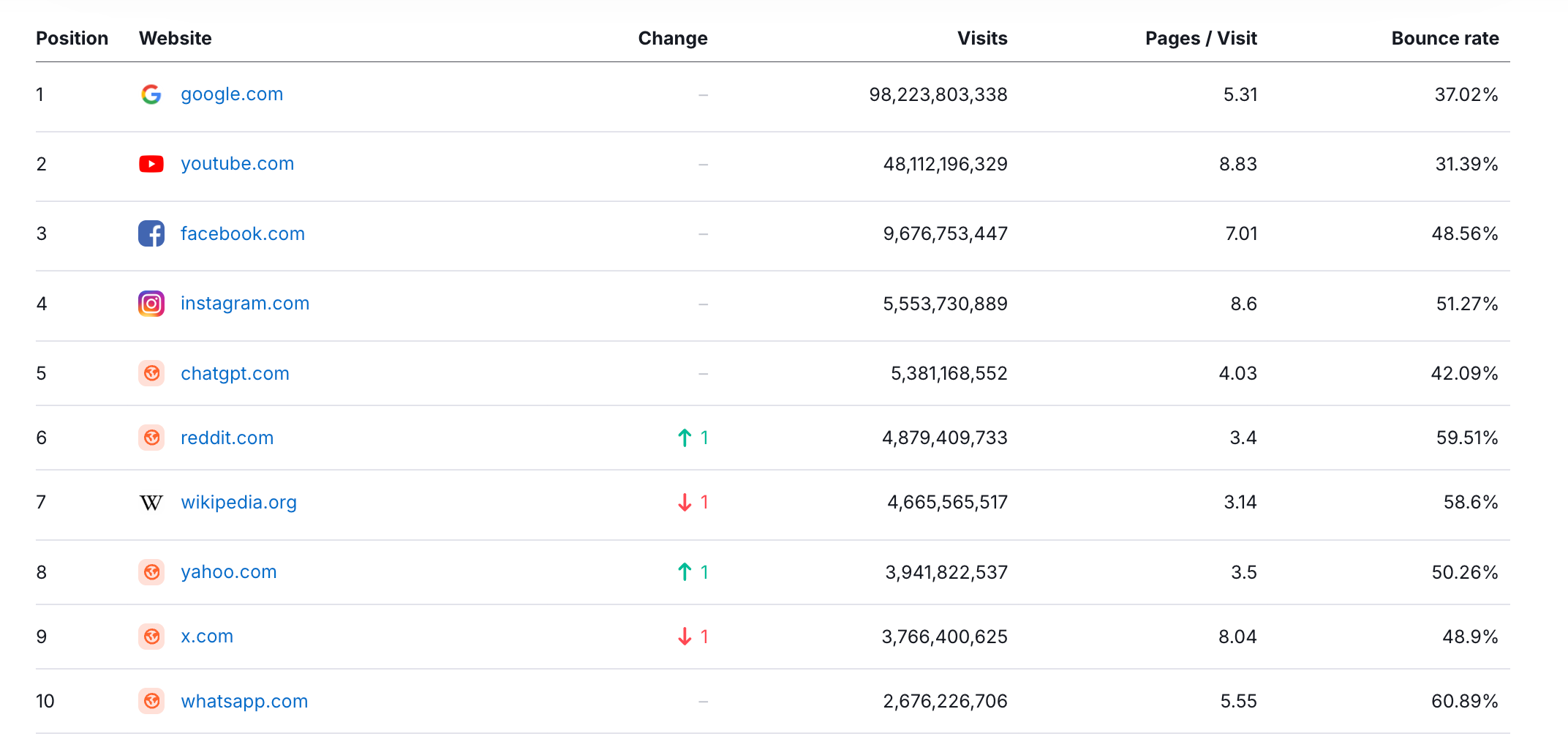Visit the yahoo.com link

(229, 572)
